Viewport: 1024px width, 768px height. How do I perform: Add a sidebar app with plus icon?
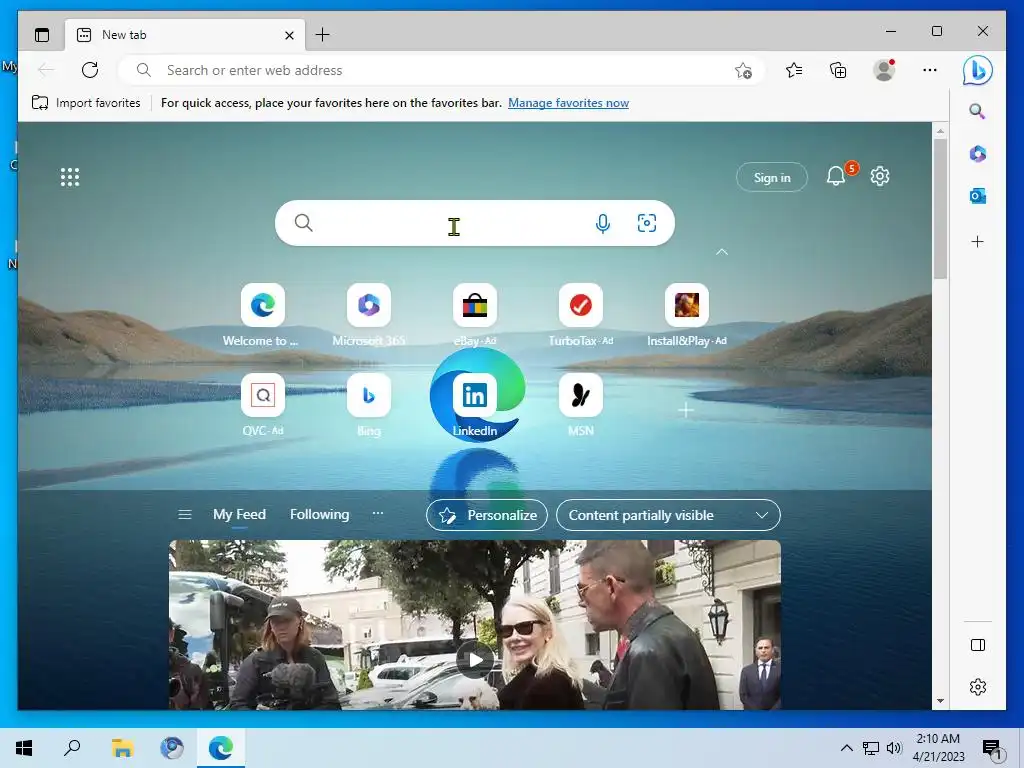click(978, 242)
